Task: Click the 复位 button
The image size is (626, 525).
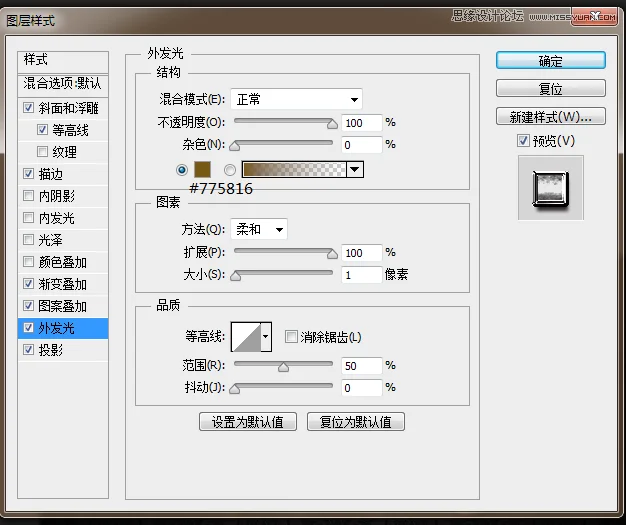Action: pos(551,88)
